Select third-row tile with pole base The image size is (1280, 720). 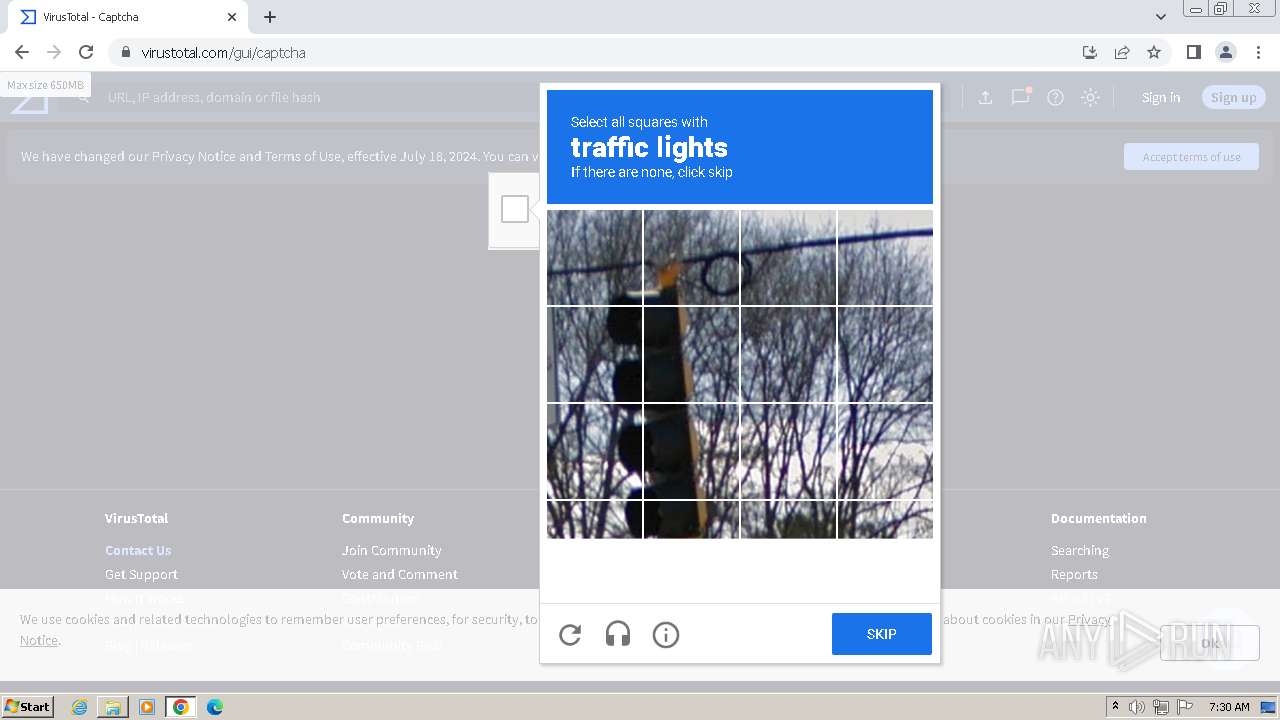(691, 451)
